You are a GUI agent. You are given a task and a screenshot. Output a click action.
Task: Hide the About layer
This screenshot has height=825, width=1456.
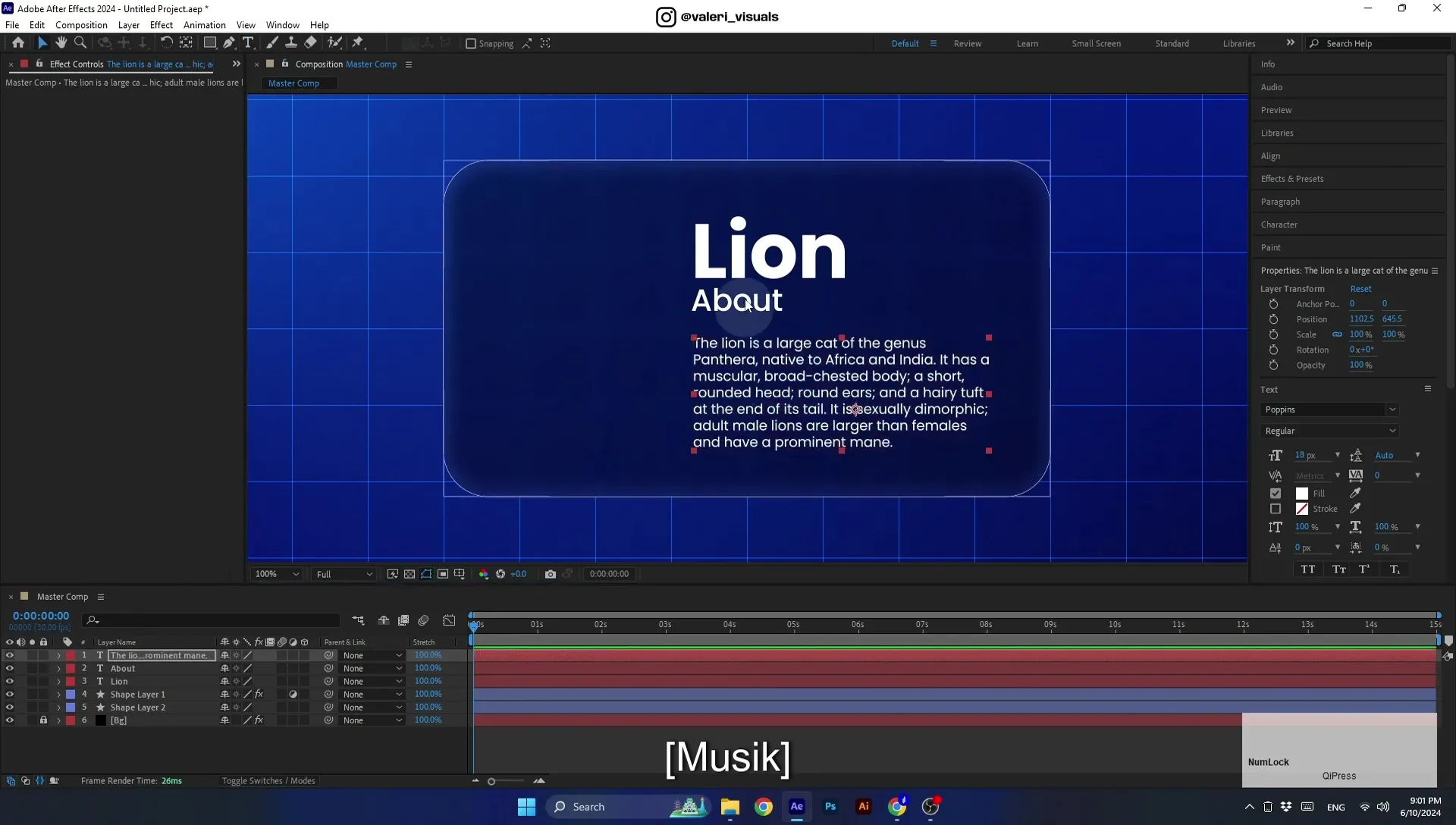point(10,669)
